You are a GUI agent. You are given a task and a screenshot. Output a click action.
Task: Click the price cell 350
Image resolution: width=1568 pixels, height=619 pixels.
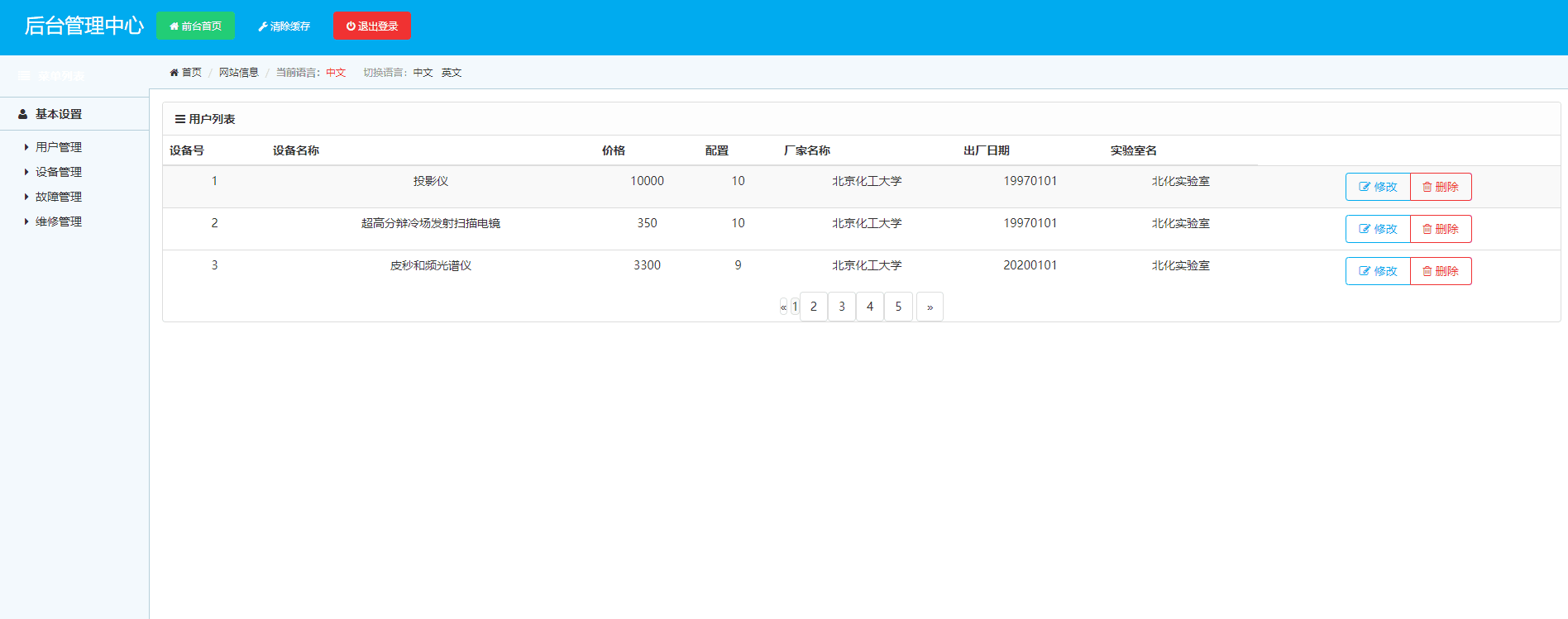pos(647,223)
